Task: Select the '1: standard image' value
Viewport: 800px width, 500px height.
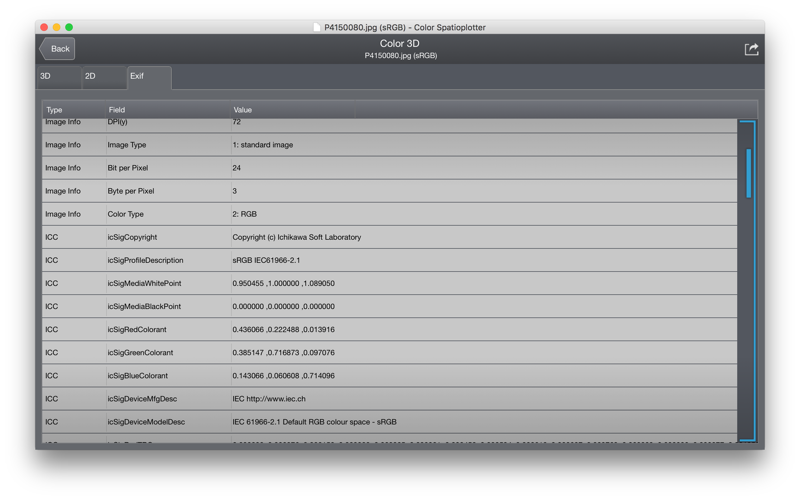Action: pos(263,145)
